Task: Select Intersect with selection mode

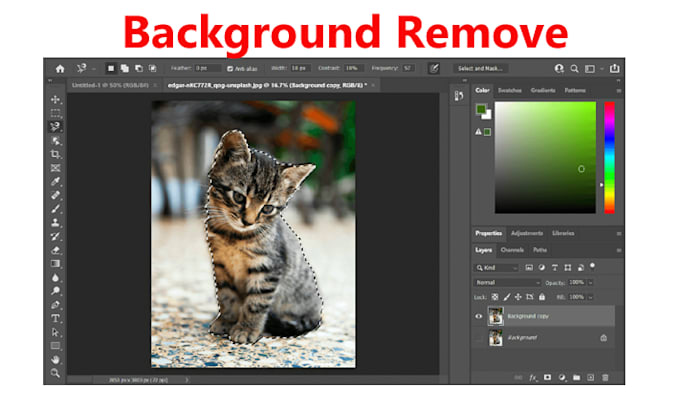Action: [153, 68]
